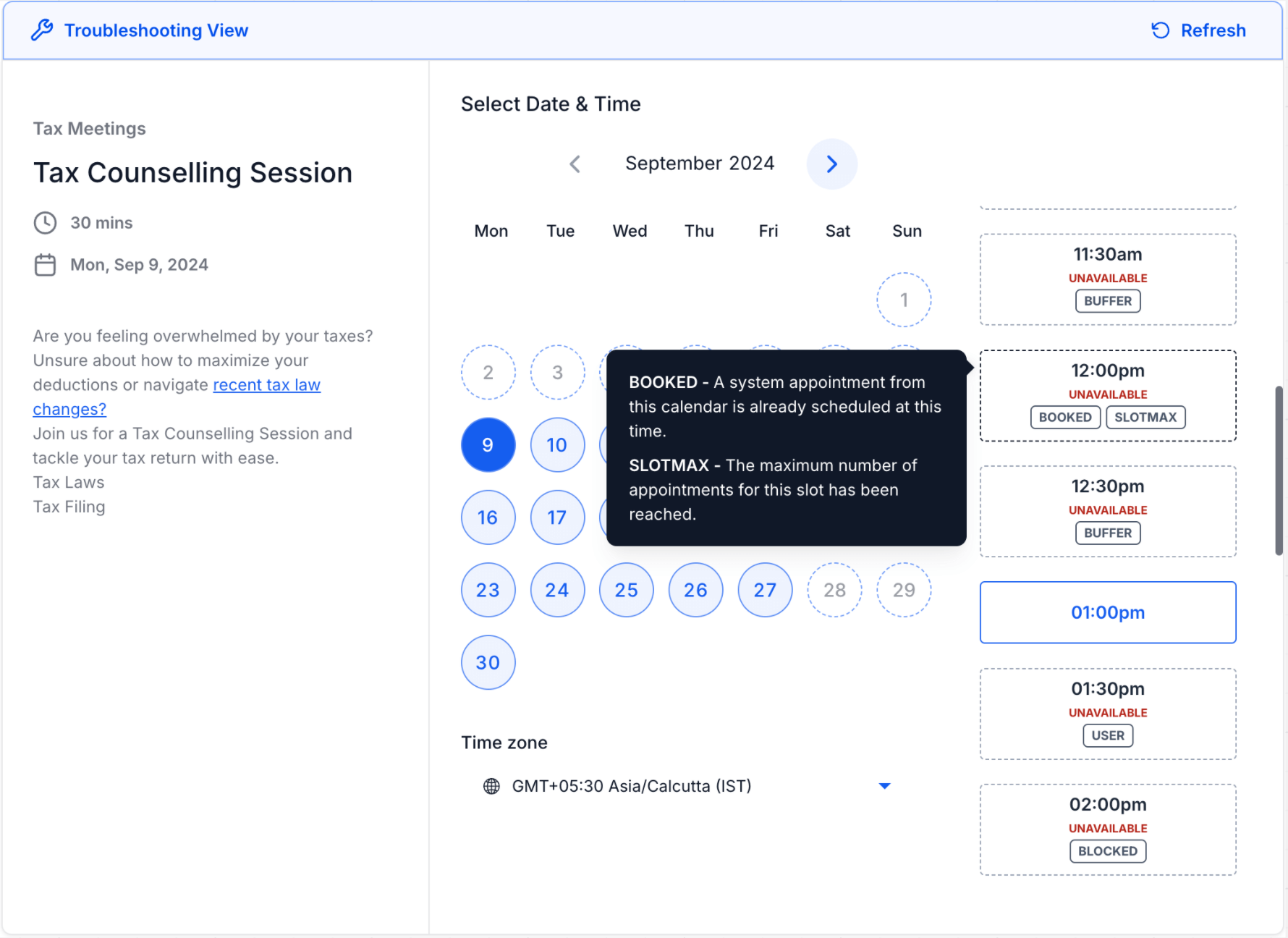Click the clock icon beside 30 mins
The image size is (1288, 938).
click(45, 223)
